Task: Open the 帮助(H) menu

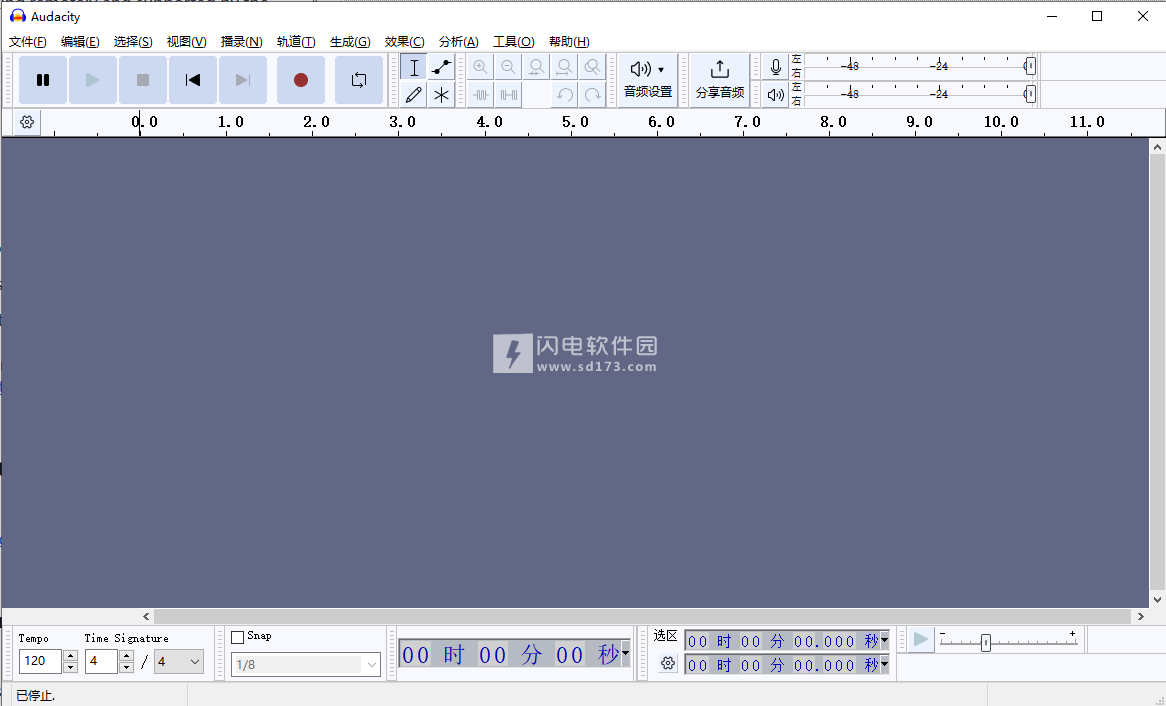Action: pos(570,42)
